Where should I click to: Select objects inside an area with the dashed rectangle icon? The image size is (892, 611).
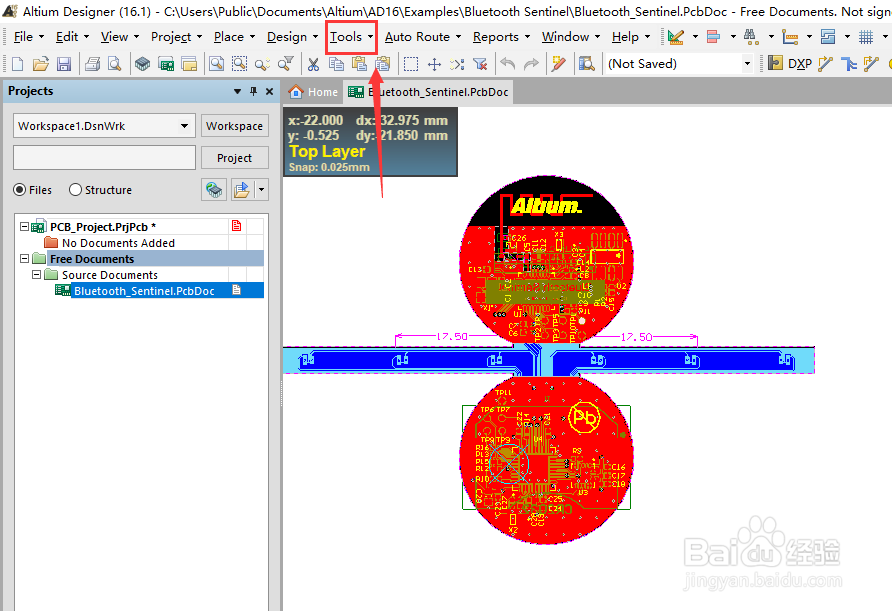pyautogui.click(x=411, y=64)
